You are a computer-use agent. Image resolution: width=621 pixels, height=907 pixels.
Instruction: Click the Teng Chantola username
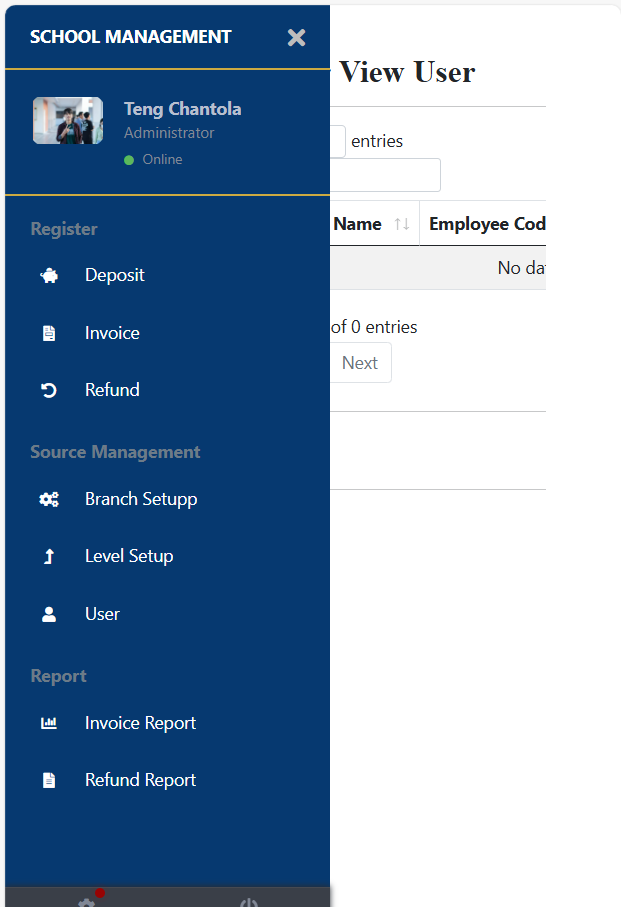[182, 110]
